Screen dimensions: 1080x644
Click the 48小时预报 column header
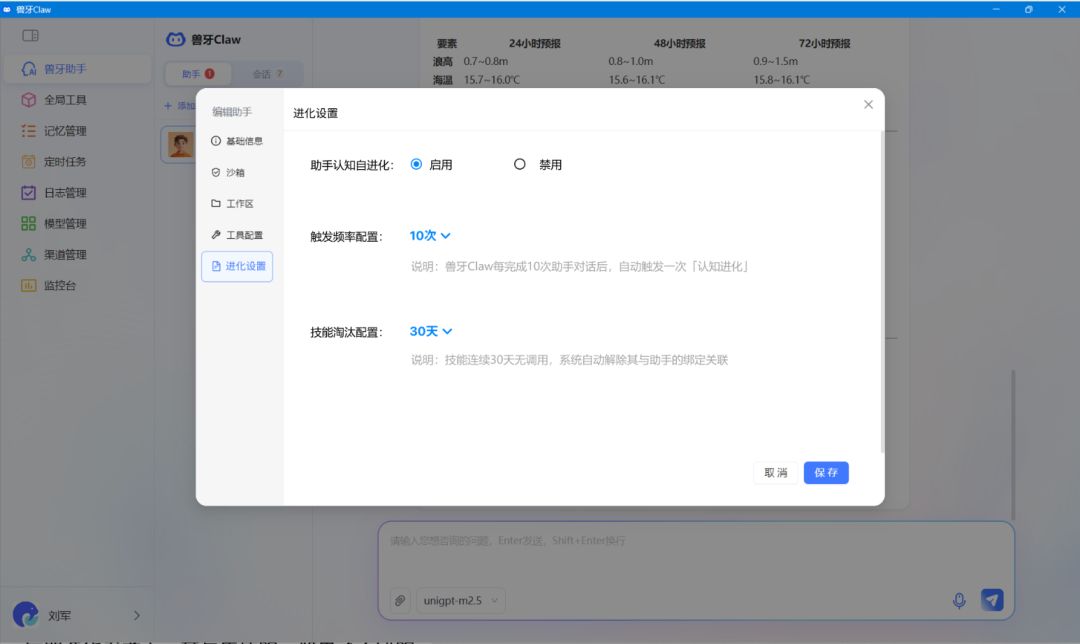[679, 43]
